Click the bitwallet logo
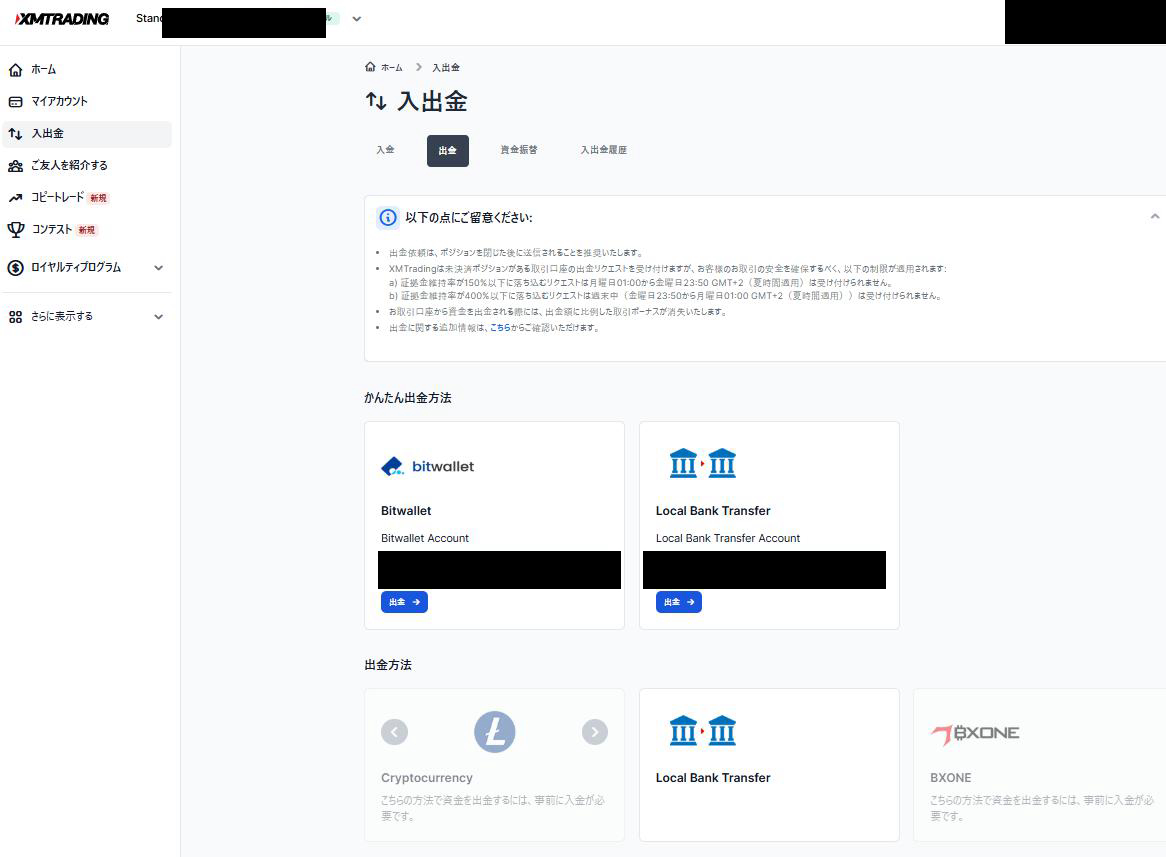 click(428, 466)
